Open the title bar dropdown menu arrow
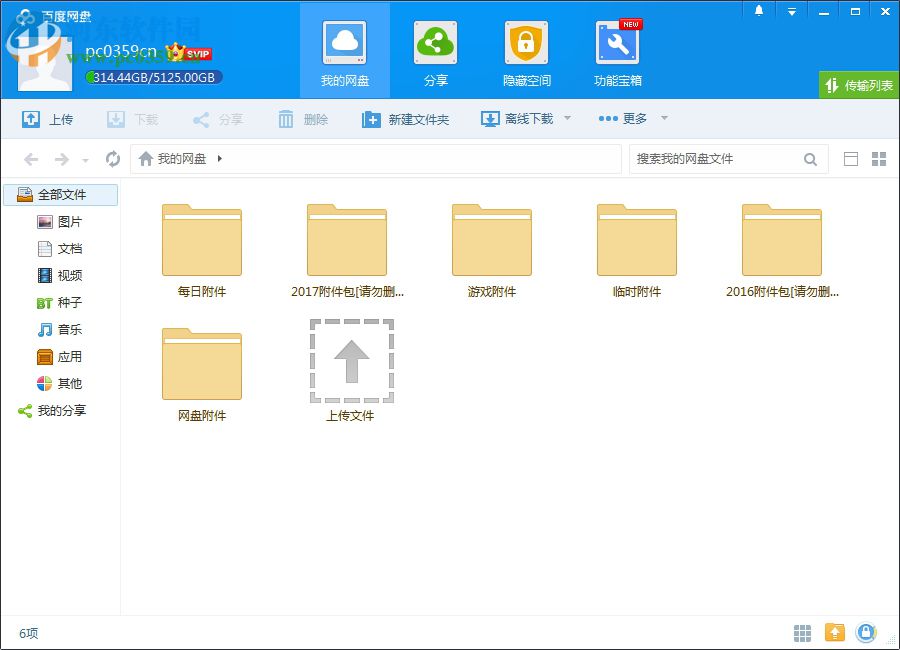 coord(792,11)
